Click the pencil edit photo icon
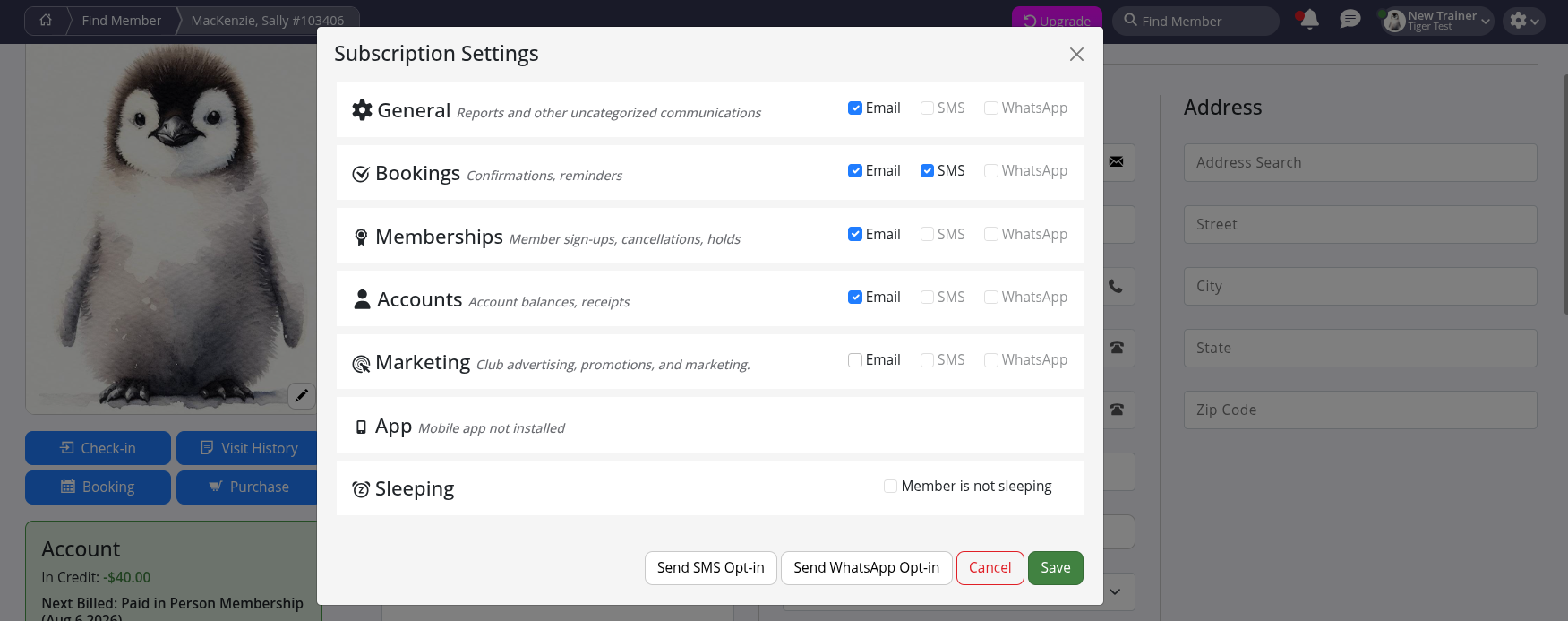1568x621 pixels. [302, 395]
